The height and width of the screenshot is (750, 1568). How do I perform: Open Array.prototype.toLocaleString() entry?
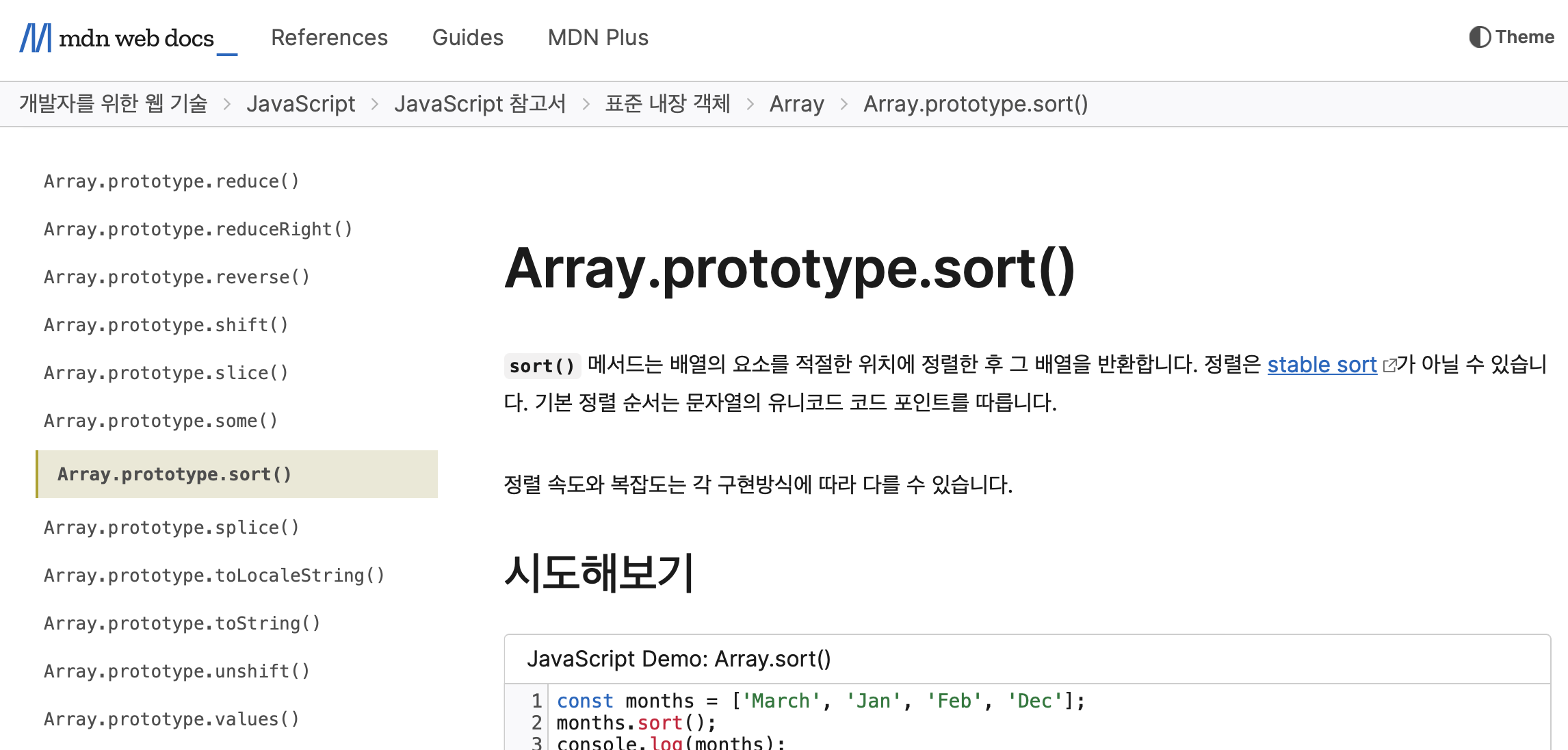214,576
